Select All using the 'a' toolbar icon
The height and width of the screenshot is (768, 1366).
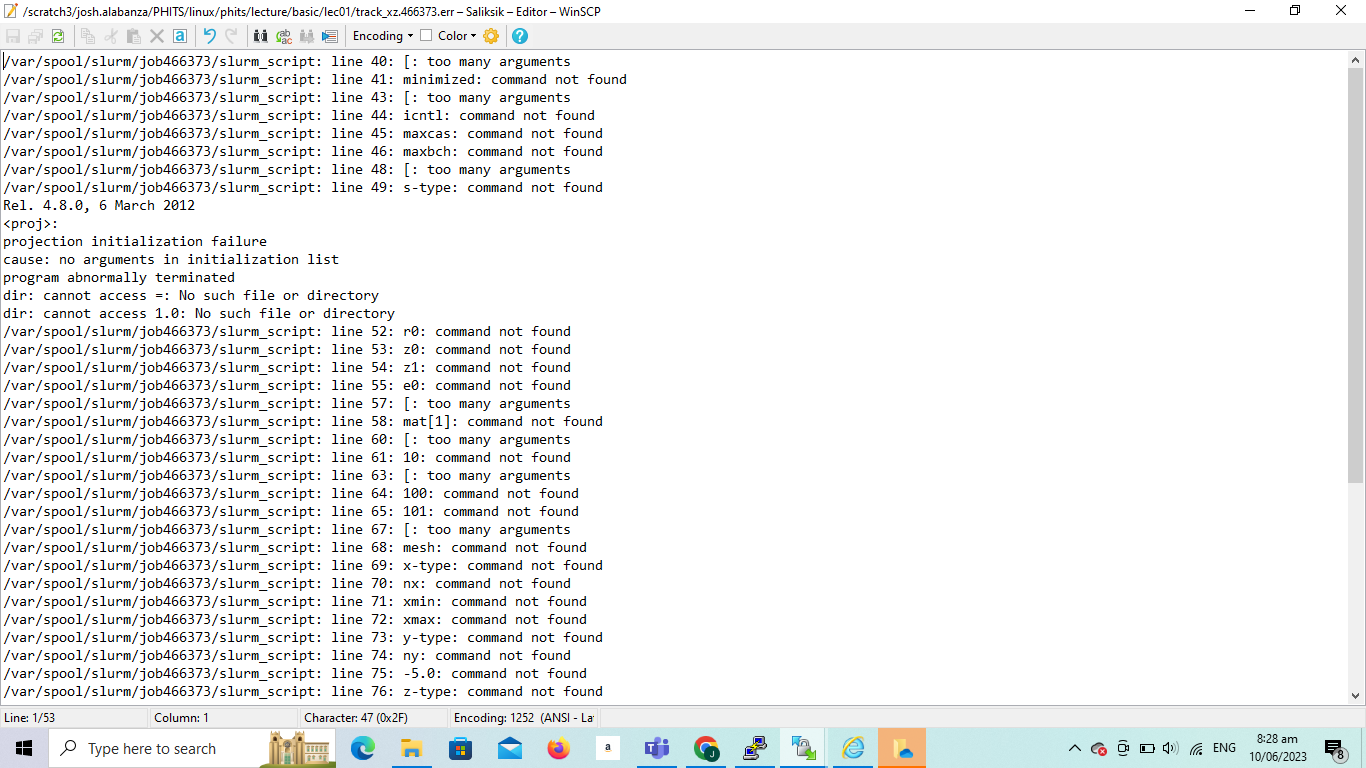point(180,35)
